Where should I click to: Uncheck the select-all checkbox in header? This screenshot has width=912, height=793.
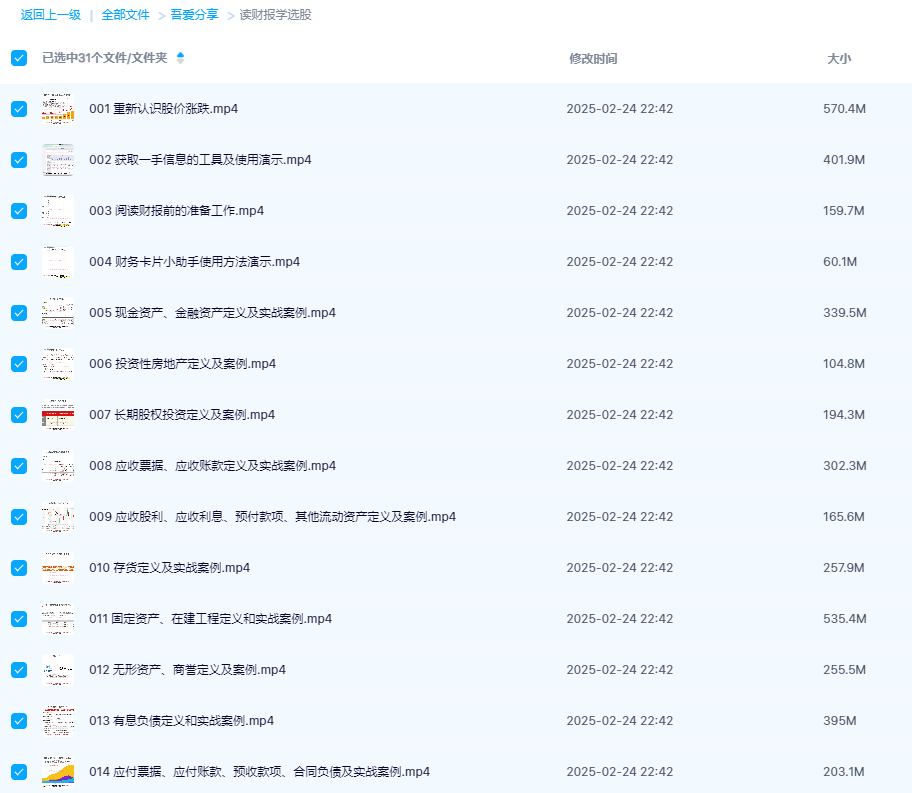[x=19, y=58]
